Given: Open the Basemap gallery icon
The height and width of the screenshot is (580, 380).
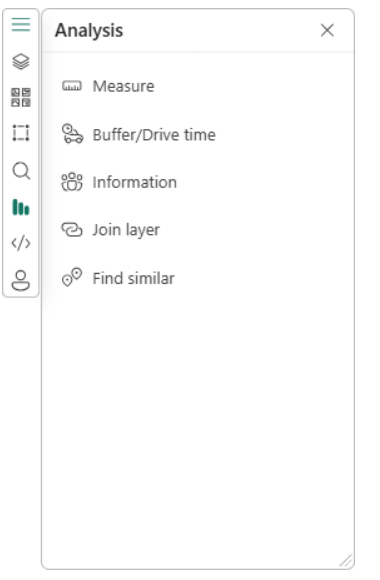Looking at the screenshot, I should pyautogui.click(x=21, y=97).
